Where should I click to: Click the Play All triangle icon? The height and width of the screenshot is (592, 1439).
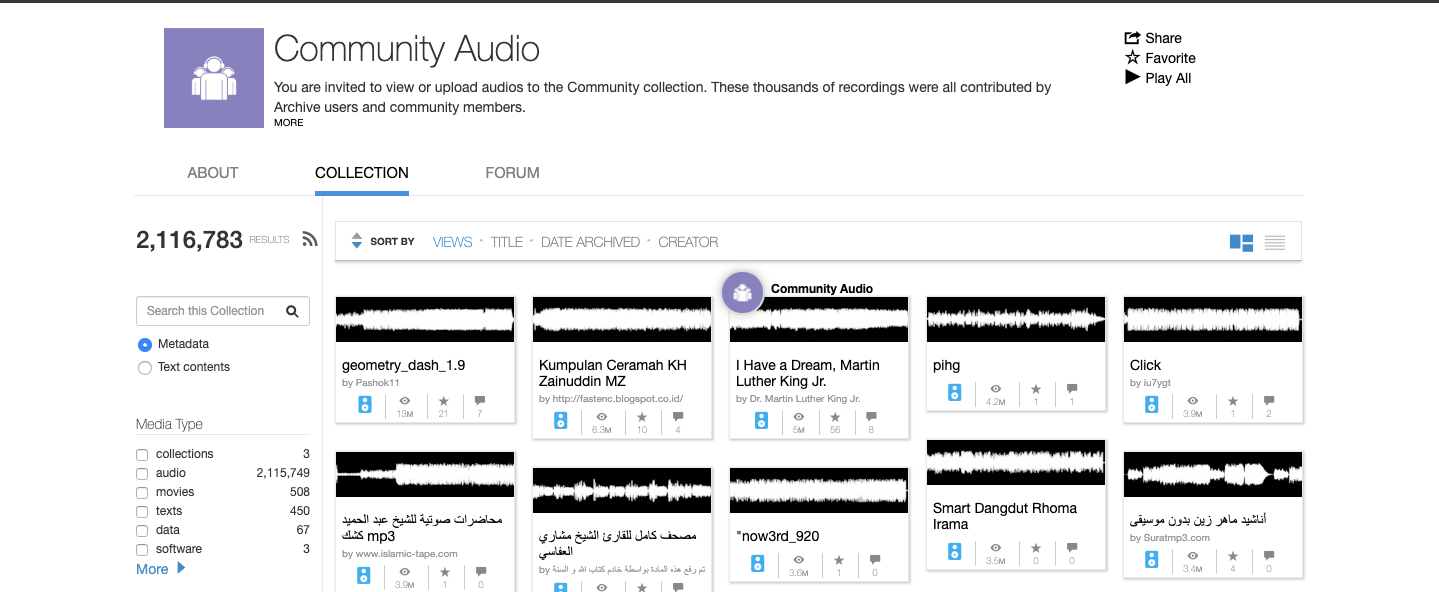(1132, 77)
